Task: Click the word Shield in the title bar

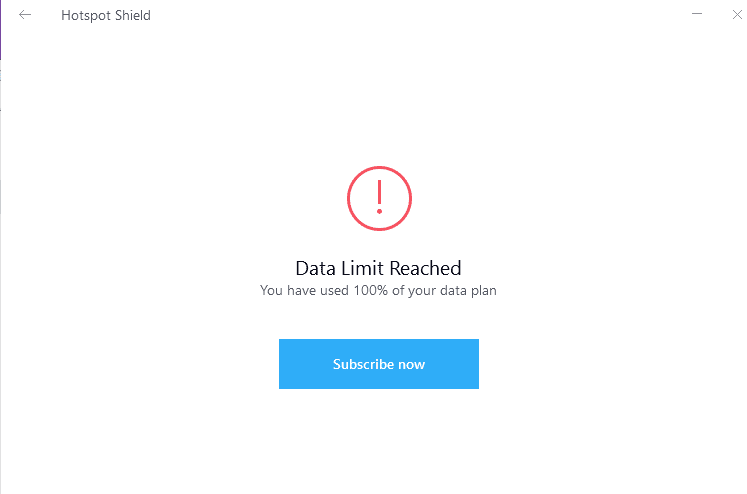Action: tap(133, 15)
